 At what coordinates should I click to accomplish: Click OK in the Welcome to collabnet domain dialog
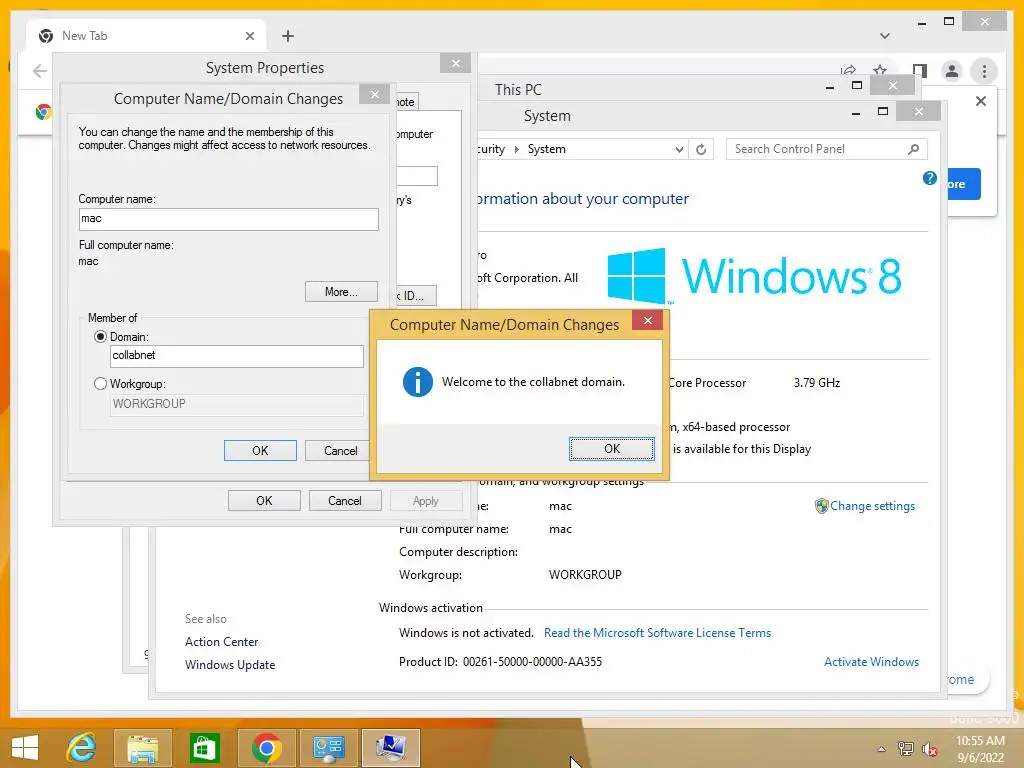(611, 449)
